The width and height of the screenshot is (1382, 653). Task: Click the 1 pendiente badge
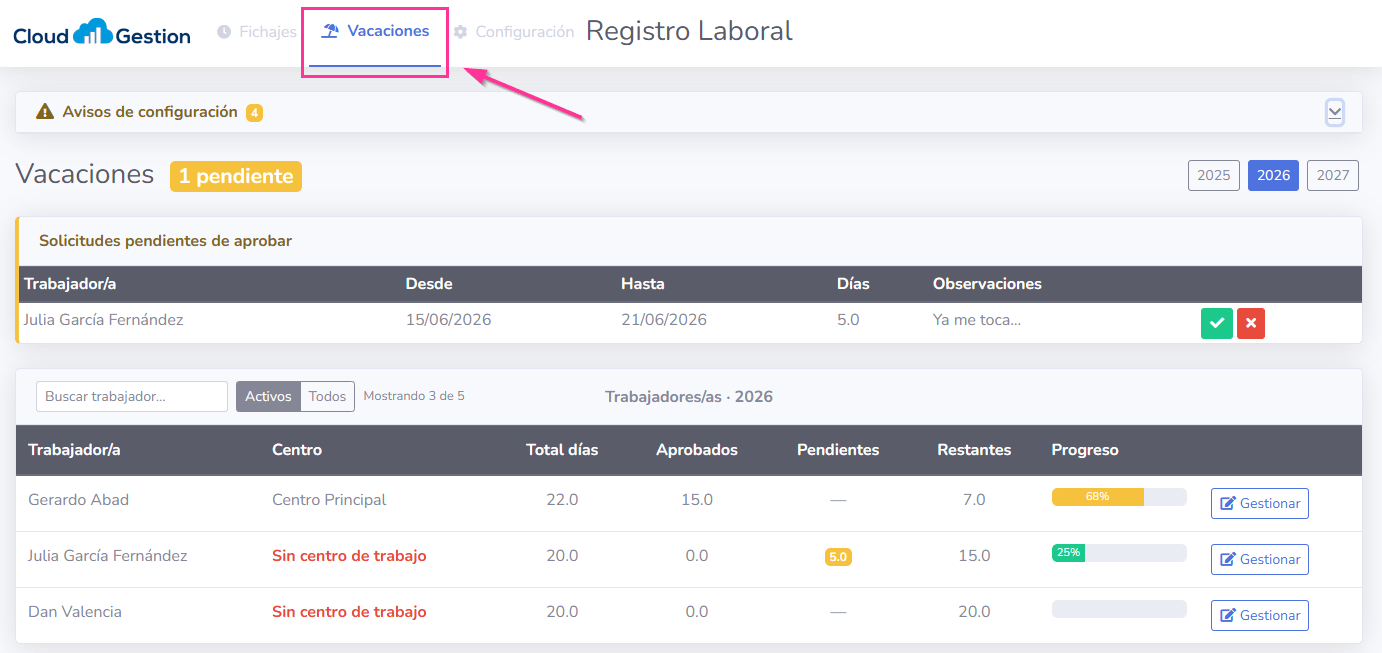click(x=236, y=176)
